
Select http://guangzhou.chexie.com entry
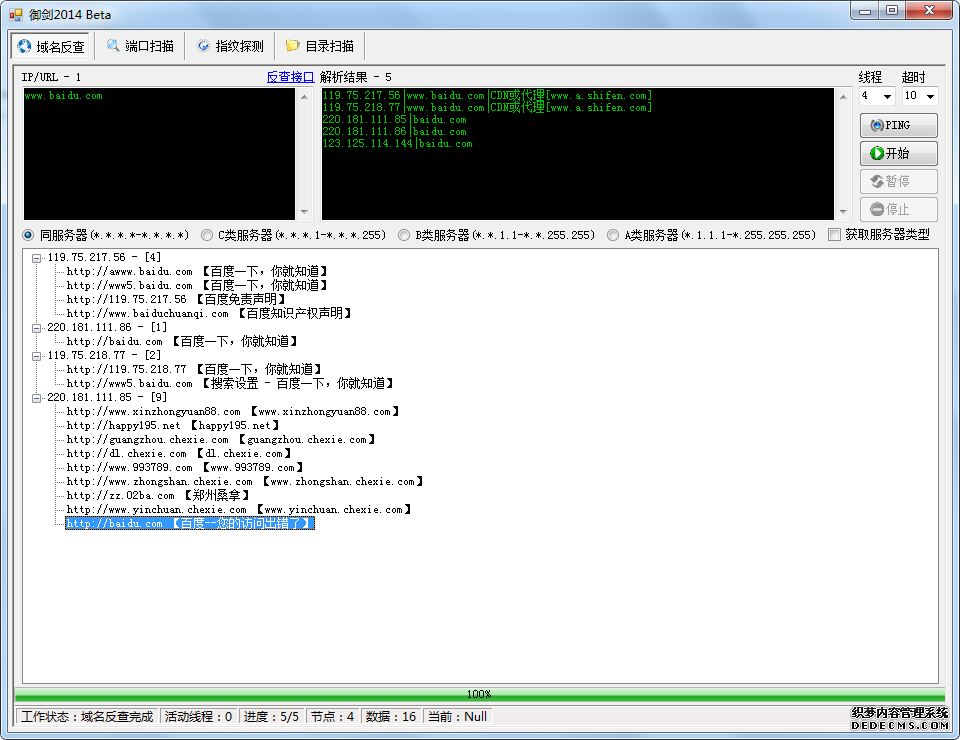tap(221, 439)
